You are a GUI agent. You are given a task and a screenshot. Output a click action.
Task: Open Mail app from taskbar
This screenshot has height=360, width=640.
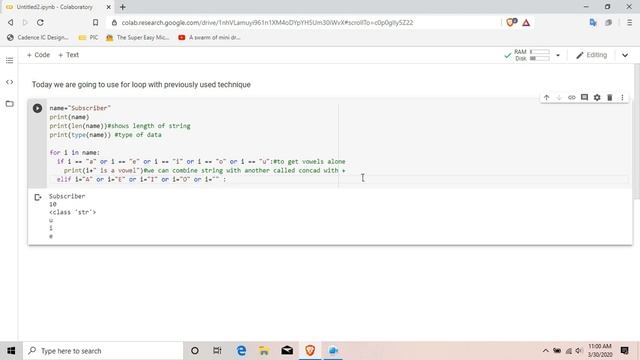tap(287, 351)
